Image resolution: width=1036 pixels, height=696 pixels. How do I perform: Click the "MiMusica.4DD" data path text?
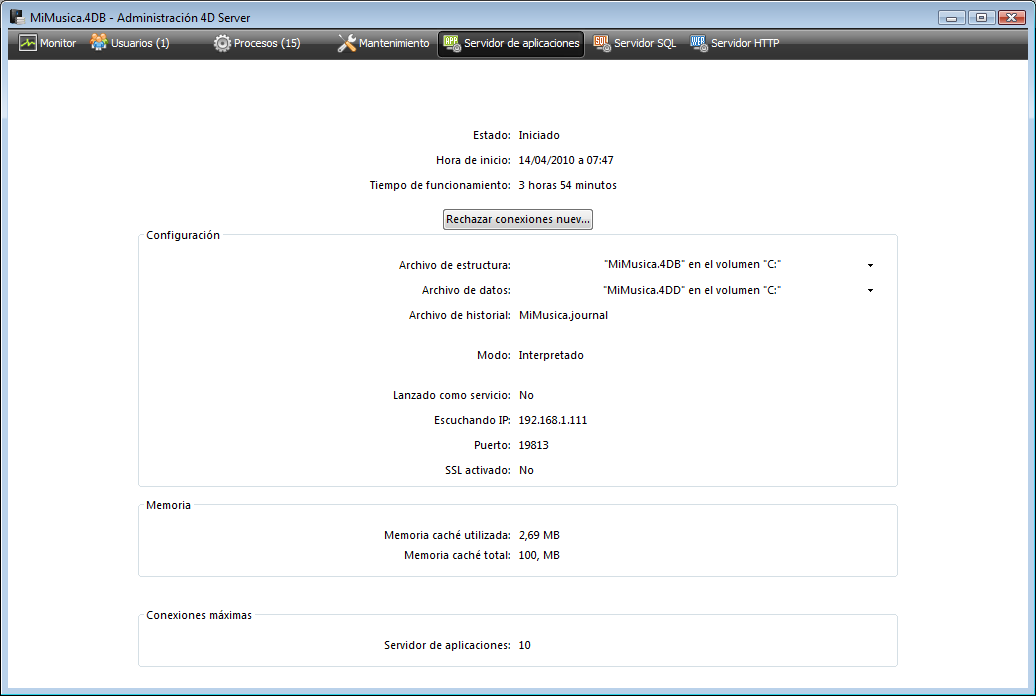692,290
